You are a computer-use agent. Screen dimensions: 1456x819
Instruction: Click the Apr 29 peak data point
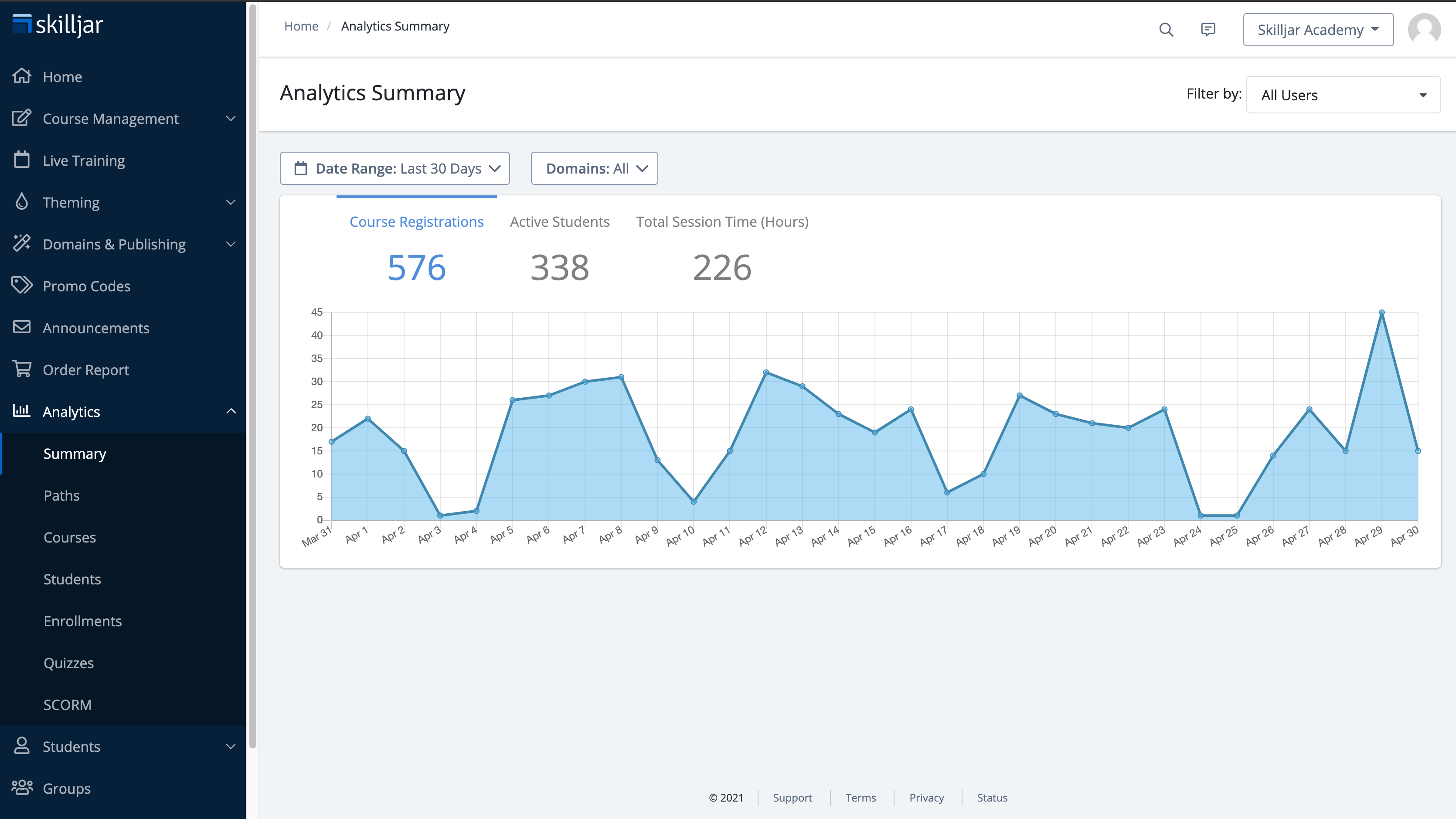click(1381, 312)
